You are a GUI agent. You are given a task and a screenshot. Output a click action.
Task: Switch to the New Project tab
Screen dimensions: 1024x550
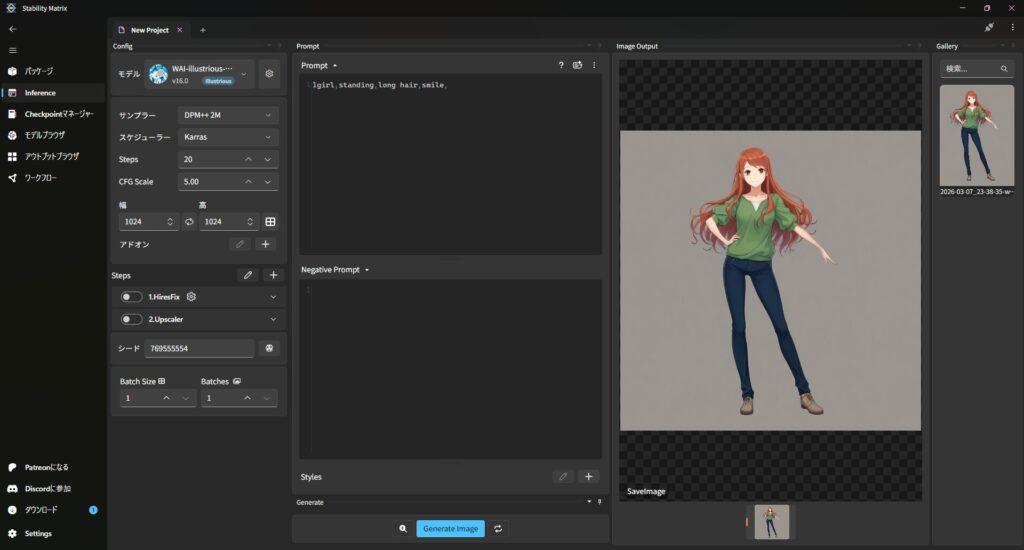tap(149, 30)
